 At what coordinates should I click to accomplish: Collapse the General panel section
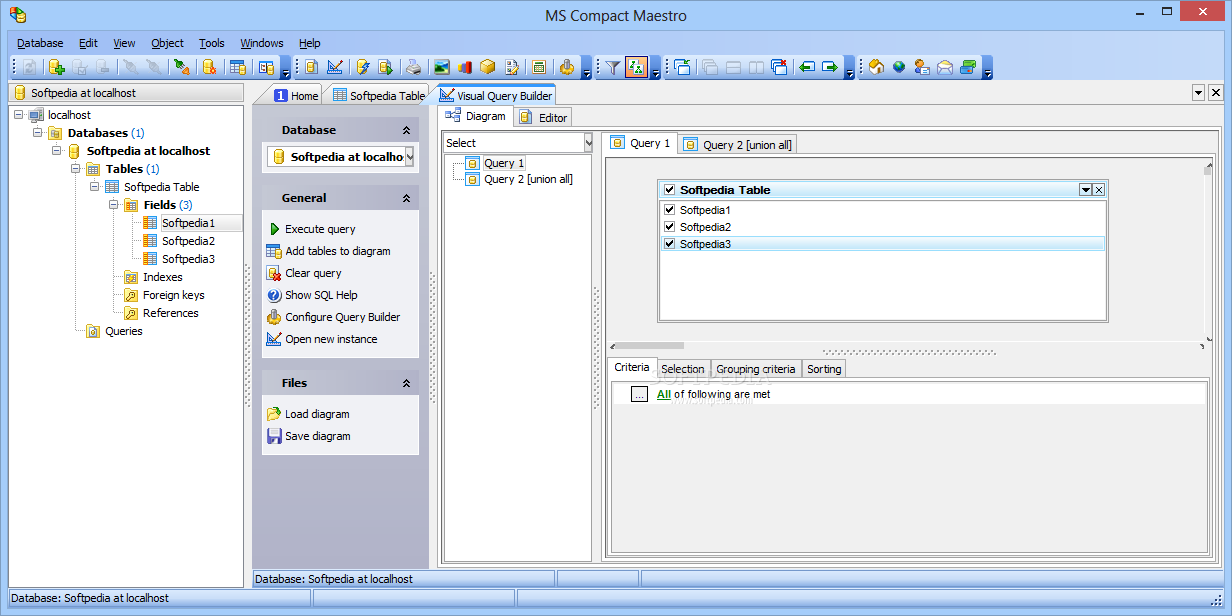point(406,198)
